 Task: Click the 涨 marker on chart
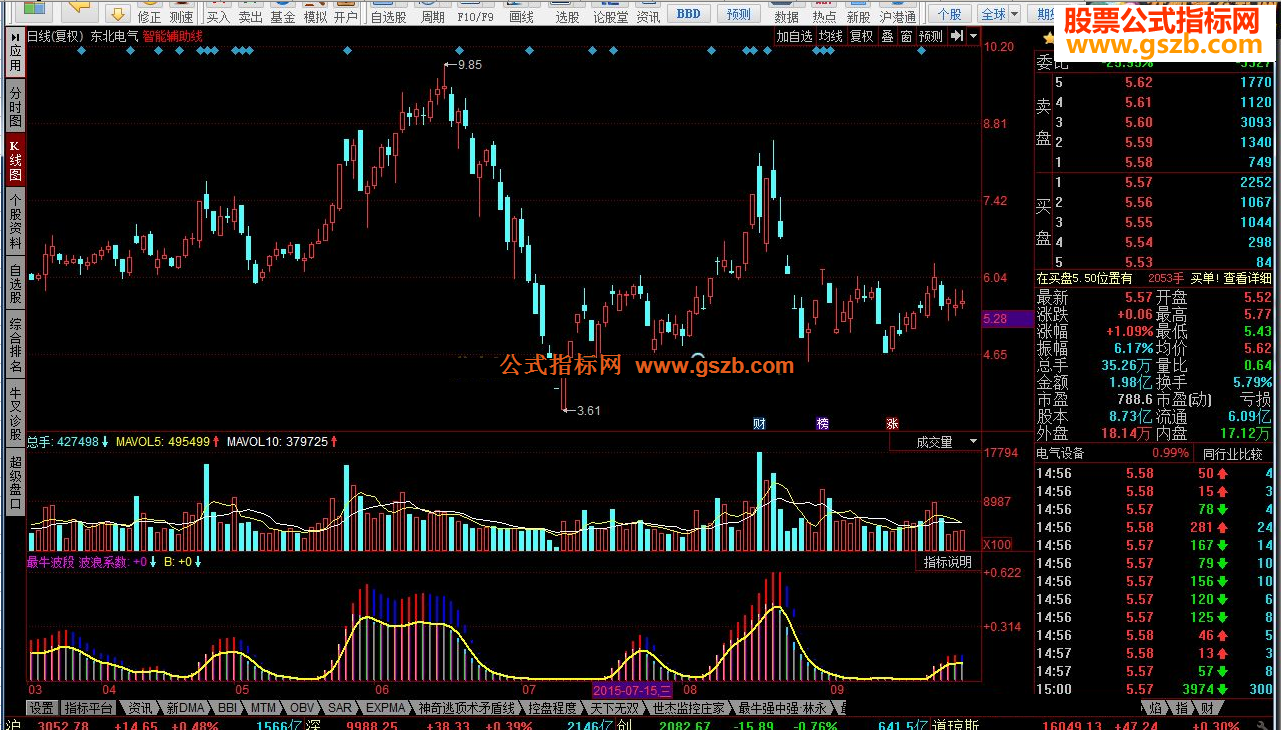(892, 424)
